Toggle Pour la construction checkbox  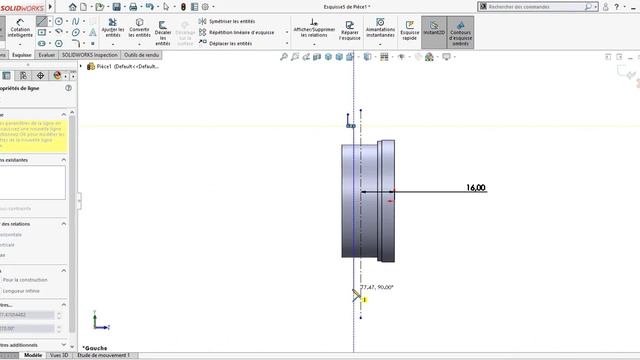(24, 280)
